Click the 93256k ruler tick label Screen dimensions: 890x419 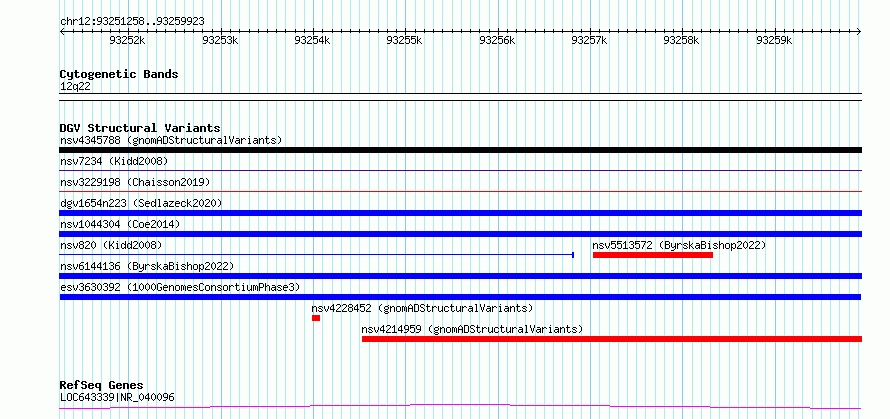pyautogui.click(x=497, y=40)
